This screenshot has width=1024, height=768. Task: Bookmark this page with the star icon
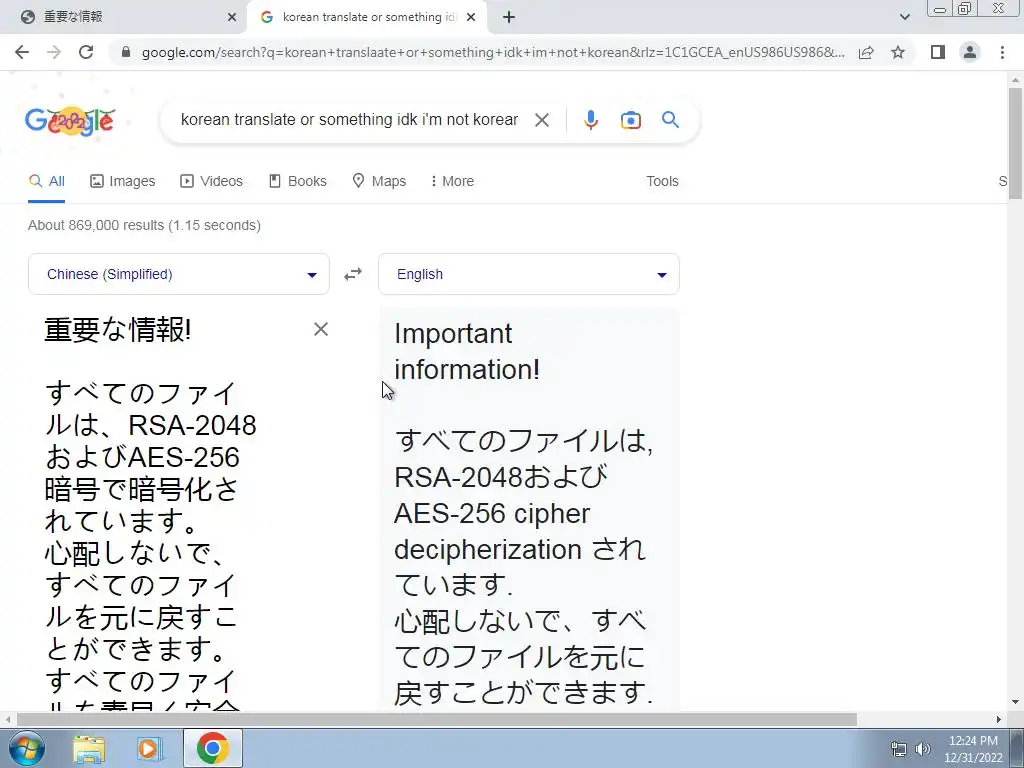coord(898,52)
